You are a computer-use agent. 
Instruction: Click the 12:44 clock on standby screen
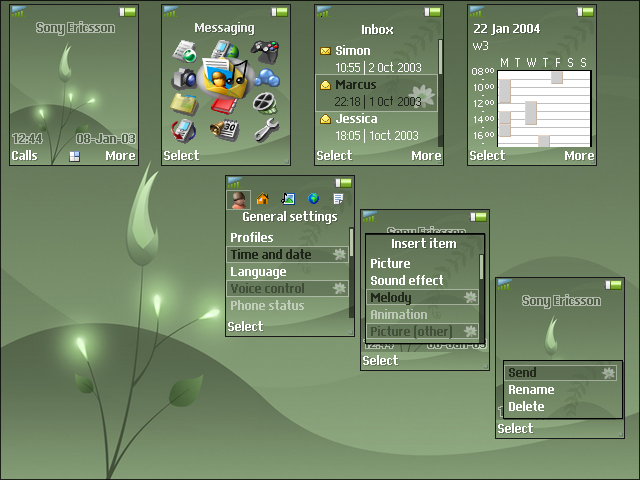(x=27, y=139)
